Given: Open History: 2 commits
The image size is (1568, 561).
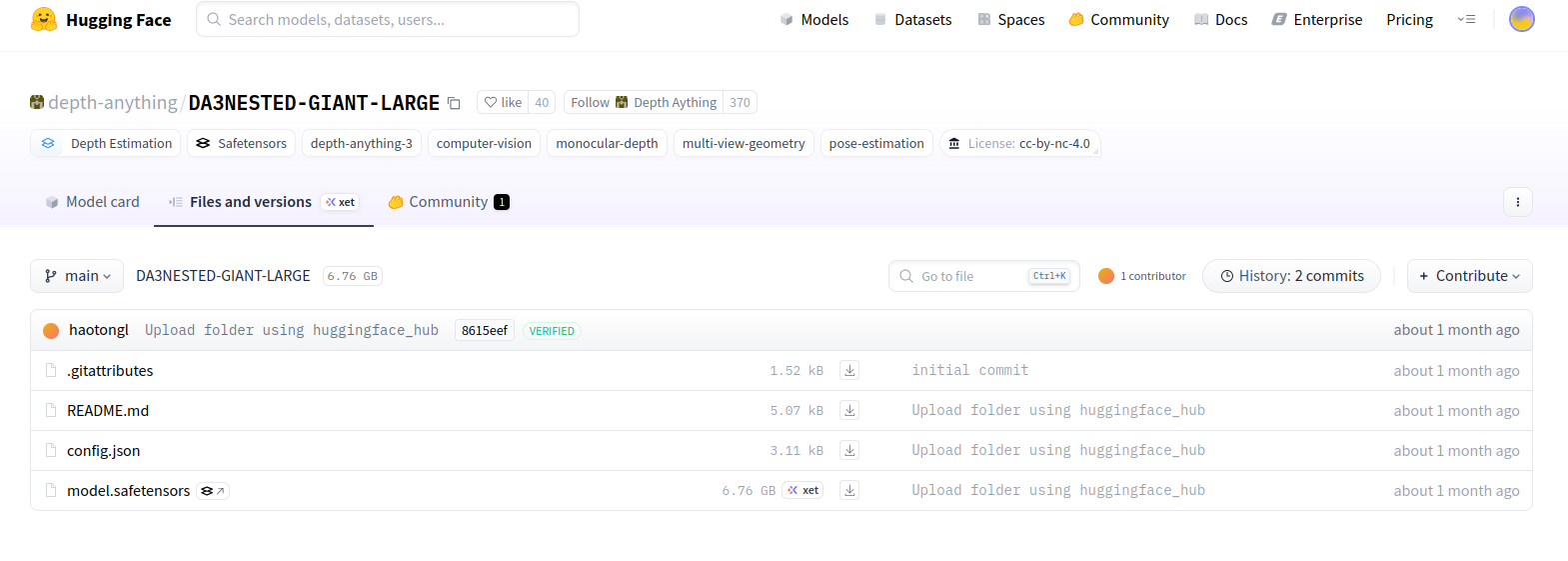Looking at the screenshot, I should click(1291, 276).
